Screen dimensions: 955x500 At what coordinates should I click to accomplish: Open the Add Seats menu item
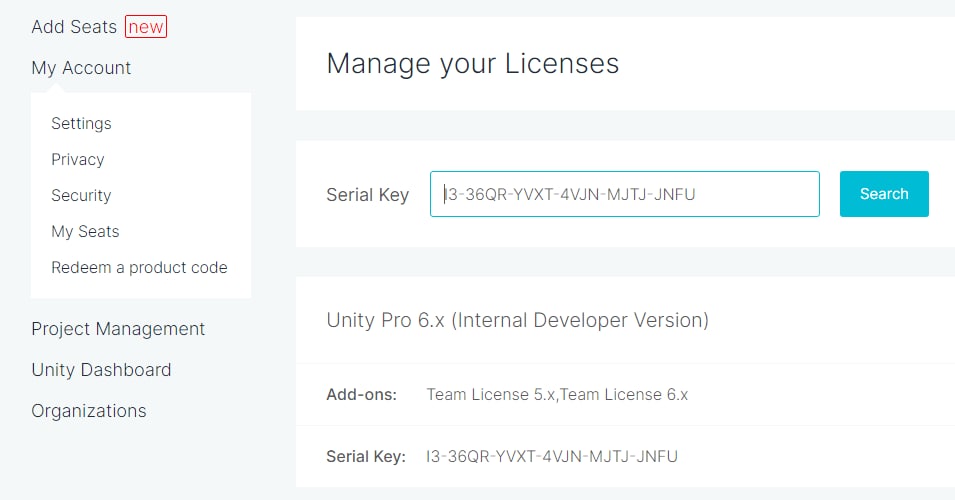(74, 27)
